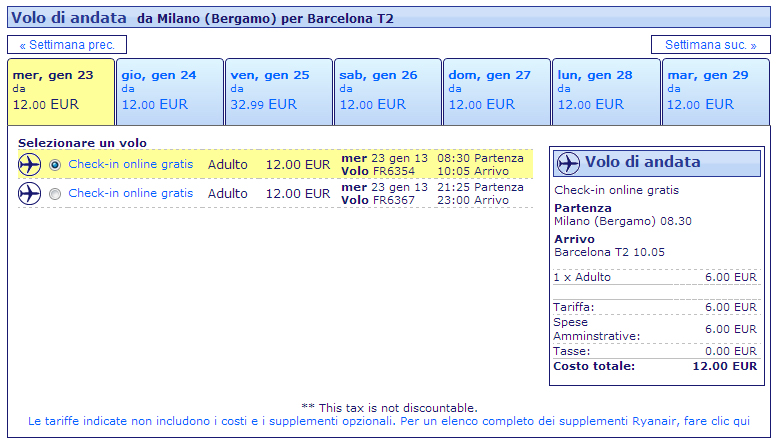This screenshot has height=446, width=778.
Task: Click the airplane icon beside flight FR6354
Action: [29, 164]
